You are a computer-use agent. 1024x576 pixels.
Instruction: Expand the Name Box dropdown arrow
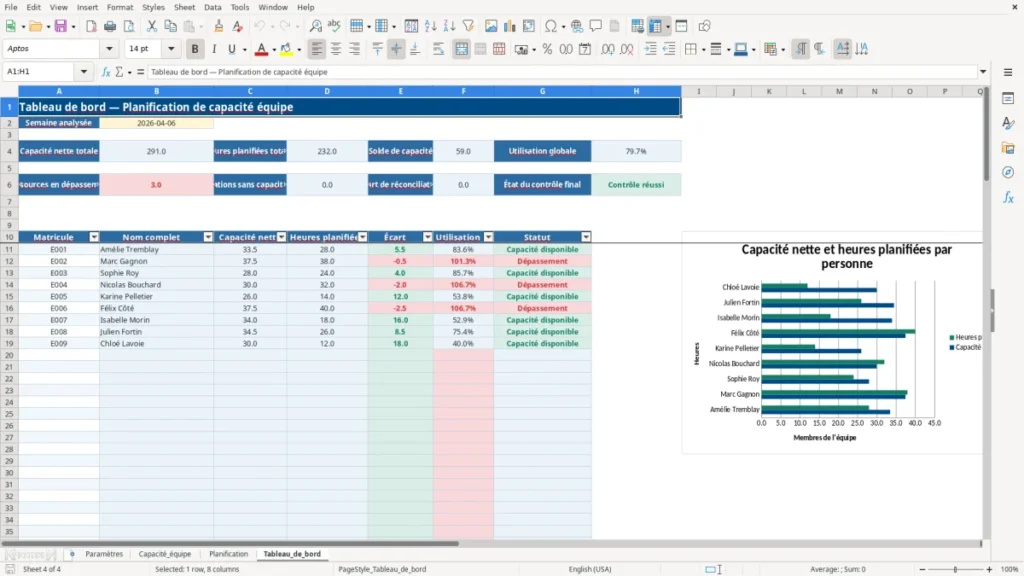[x=84, y=72]
